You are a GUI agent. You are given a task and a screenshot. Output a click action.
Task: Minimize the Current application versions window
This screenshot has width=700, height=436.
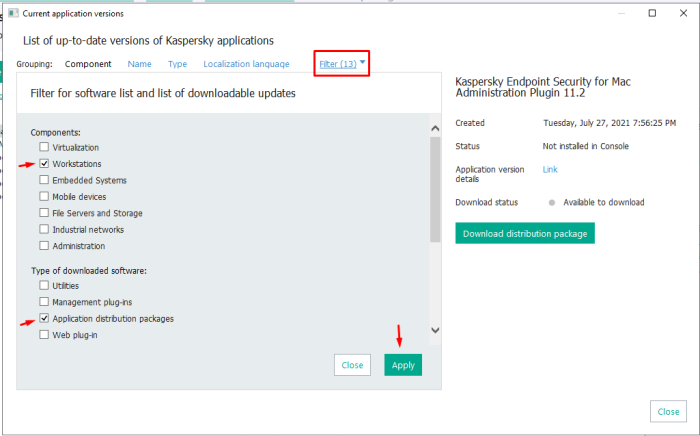click(621, 13)
